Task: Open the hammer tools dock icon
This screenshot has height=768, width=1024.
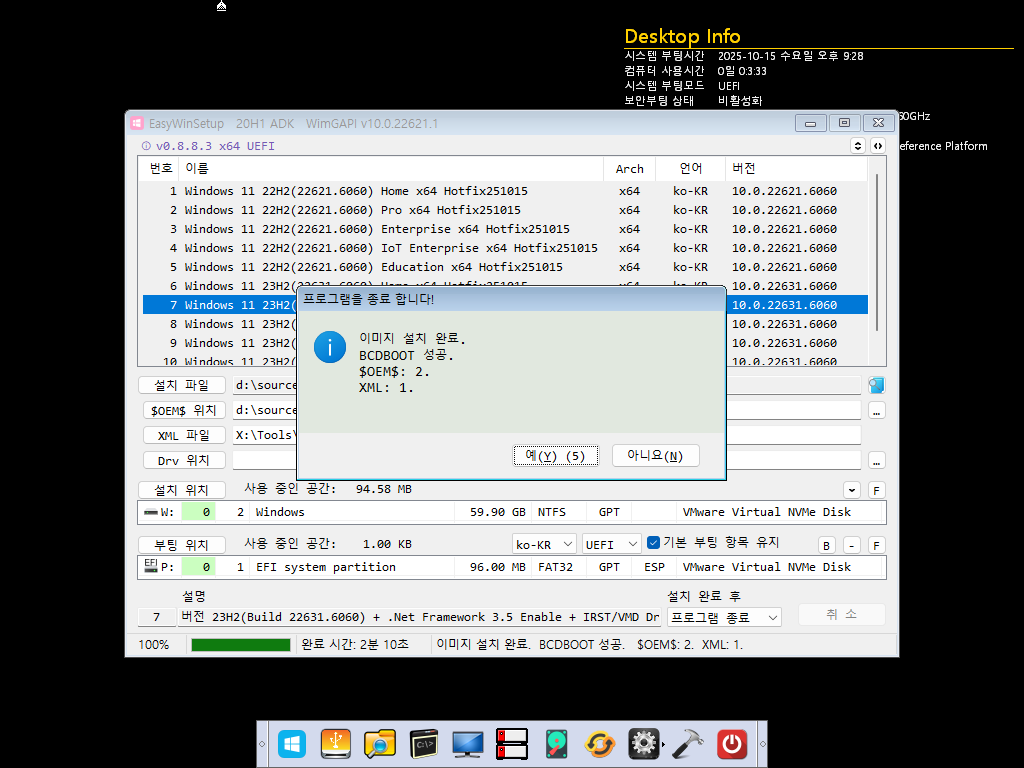Action: [x=688, y=744]
